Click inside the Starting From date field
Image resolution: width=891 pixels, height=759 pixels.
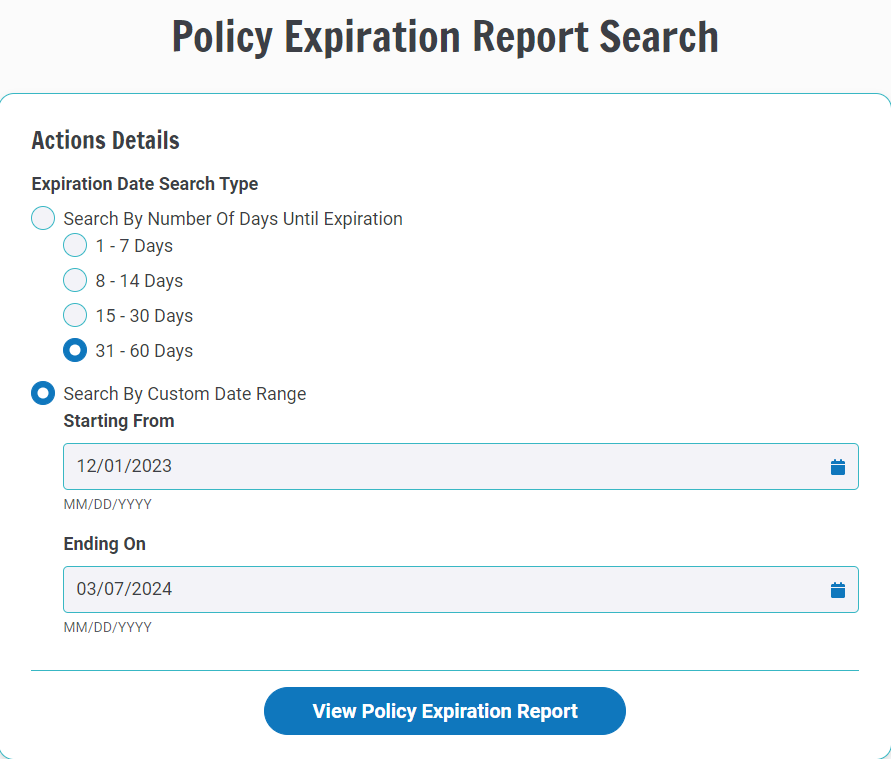click(400, 465)
